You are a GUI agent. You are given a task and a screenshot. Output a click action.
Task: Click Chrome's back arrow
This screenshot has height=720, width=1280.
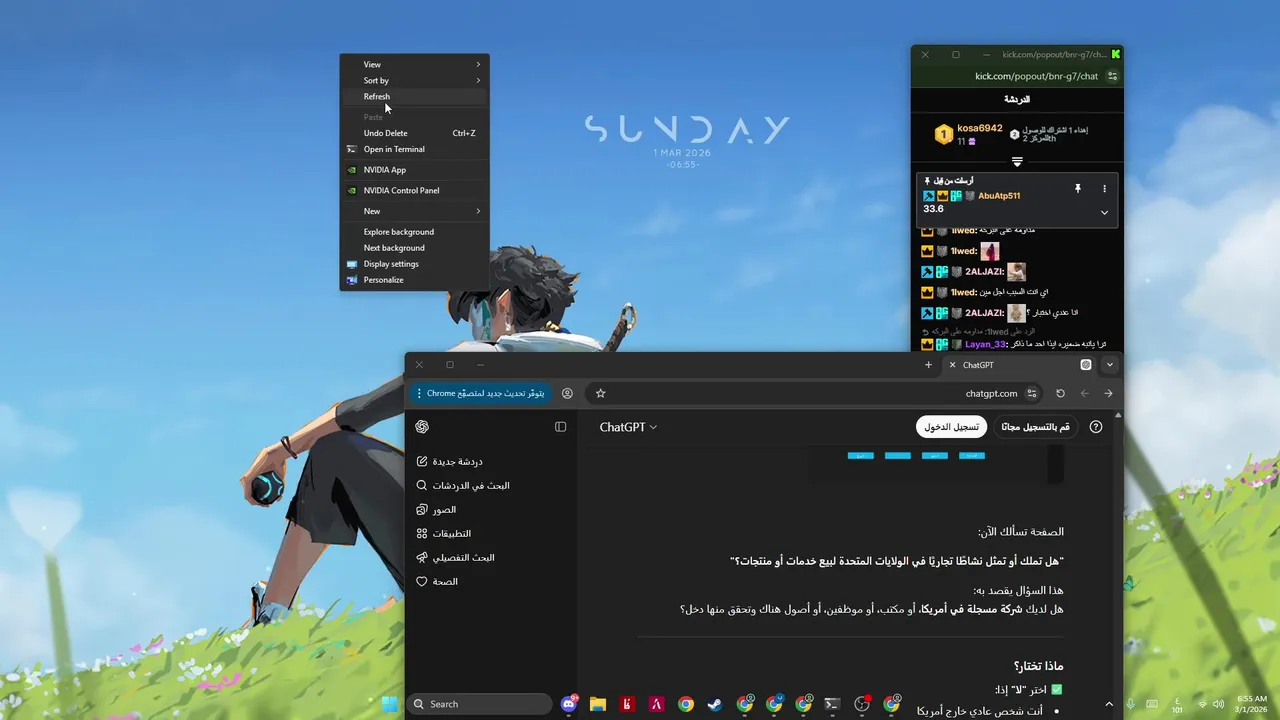1108,393
